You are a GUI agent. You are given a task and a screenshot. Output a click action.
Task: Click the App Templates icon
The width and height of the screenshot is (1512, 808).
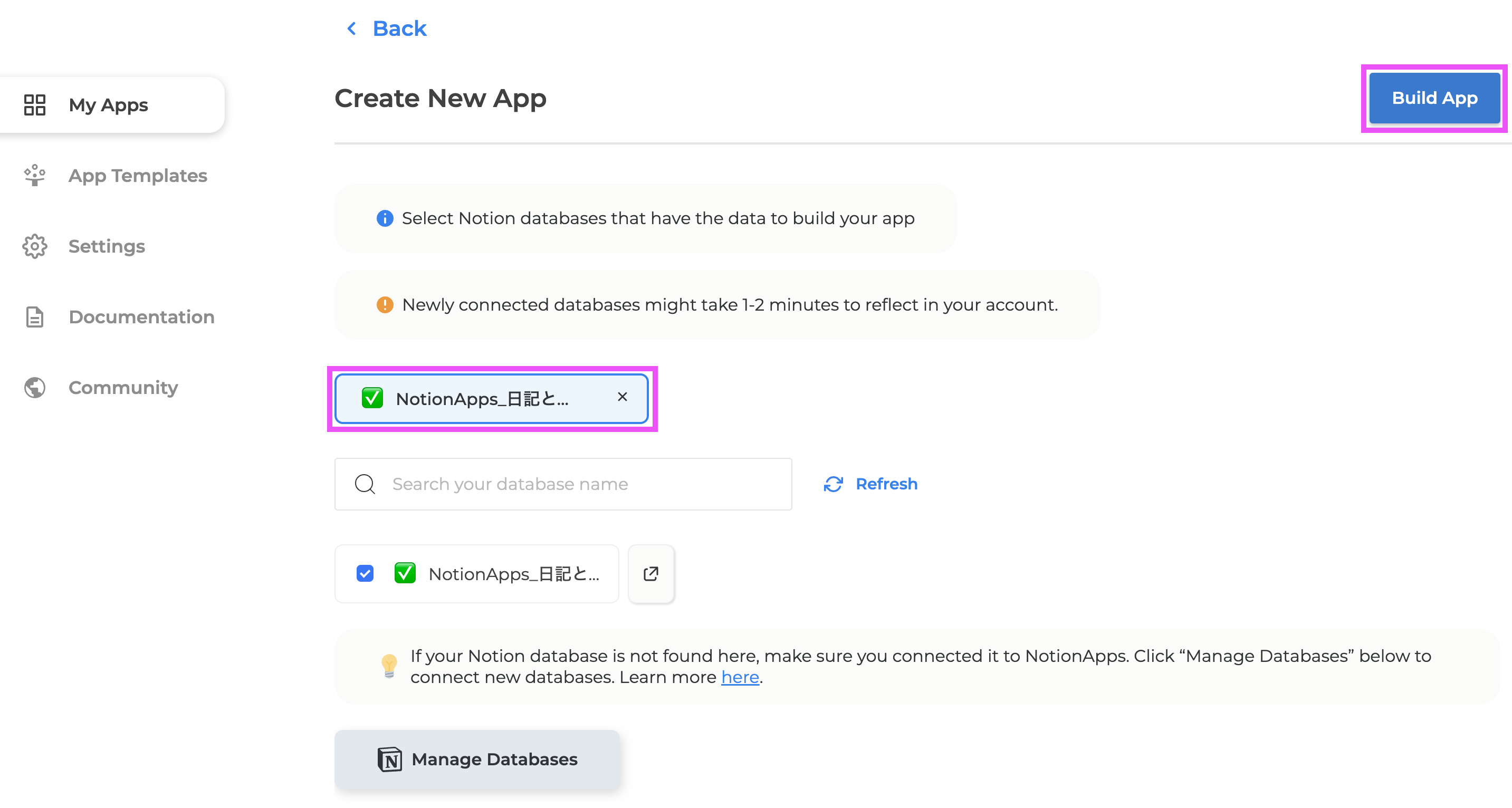[x=35, y=176]
